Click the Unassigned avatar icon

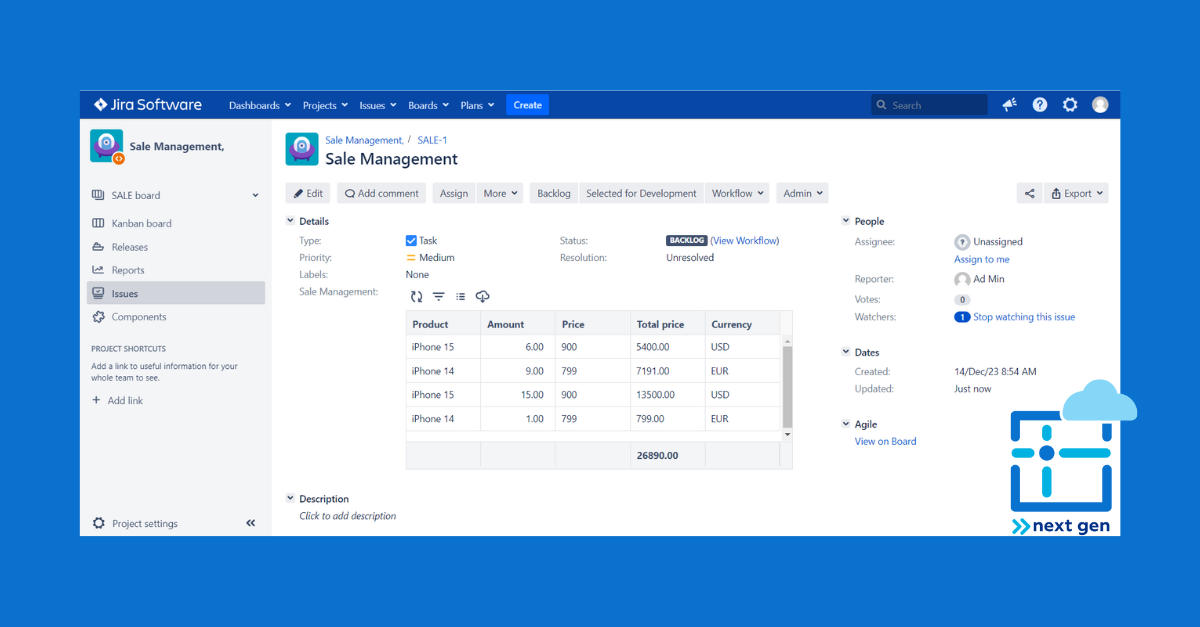coord(962,242)
